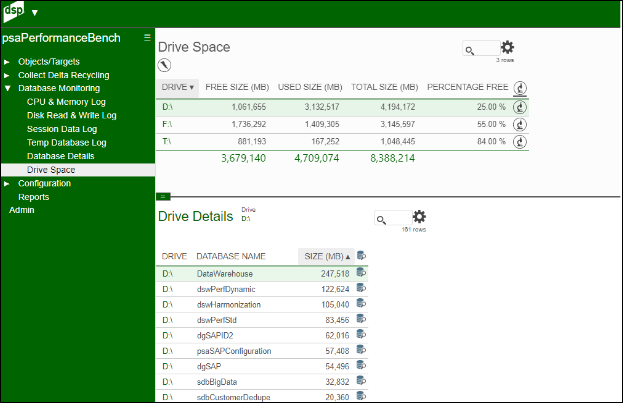Screen dimensions: 623x403
Task: Select dswHarmonization database name
Action: (x=229, y=305)
